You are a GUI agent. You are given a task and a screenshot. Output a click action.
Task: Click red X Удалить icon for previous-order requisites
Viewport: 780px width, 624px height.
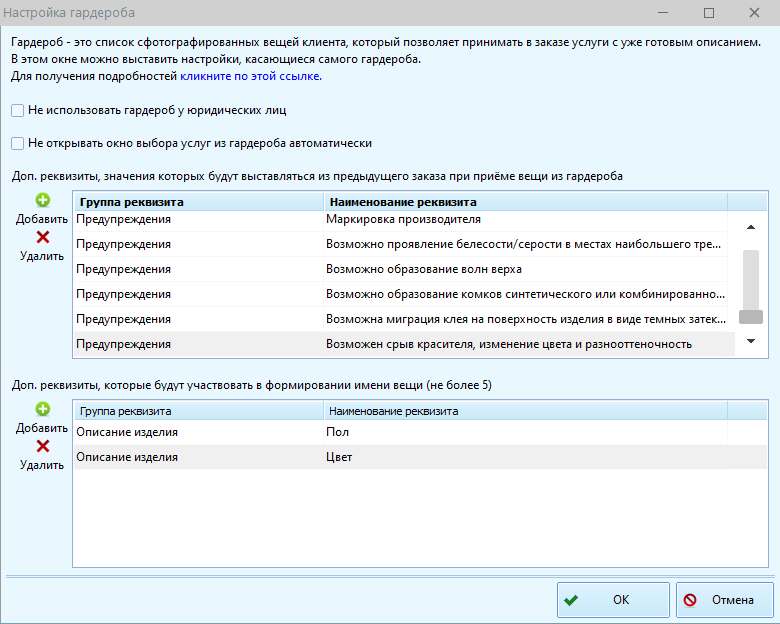(x=43, y=237)
